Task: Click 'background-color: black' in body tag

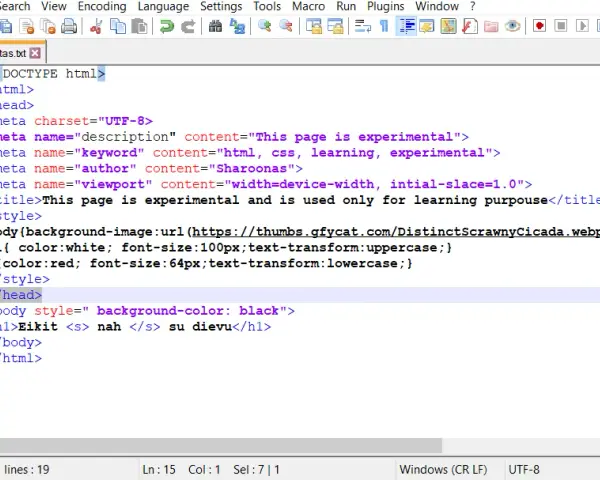Action: coord(188,311)
